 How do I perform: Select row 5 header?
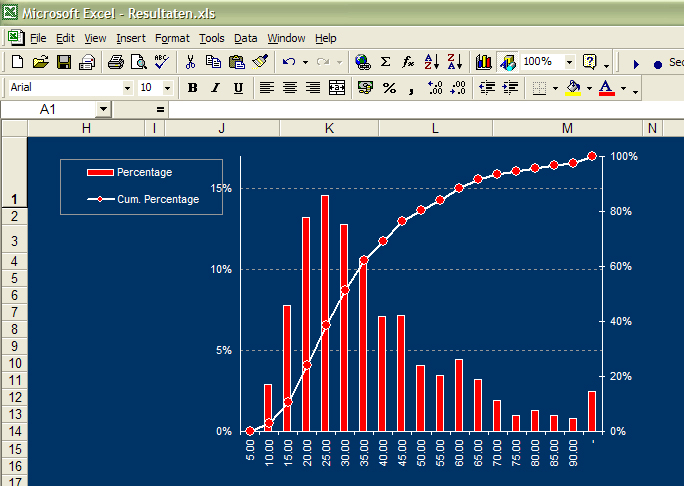[x=14, y=278]
